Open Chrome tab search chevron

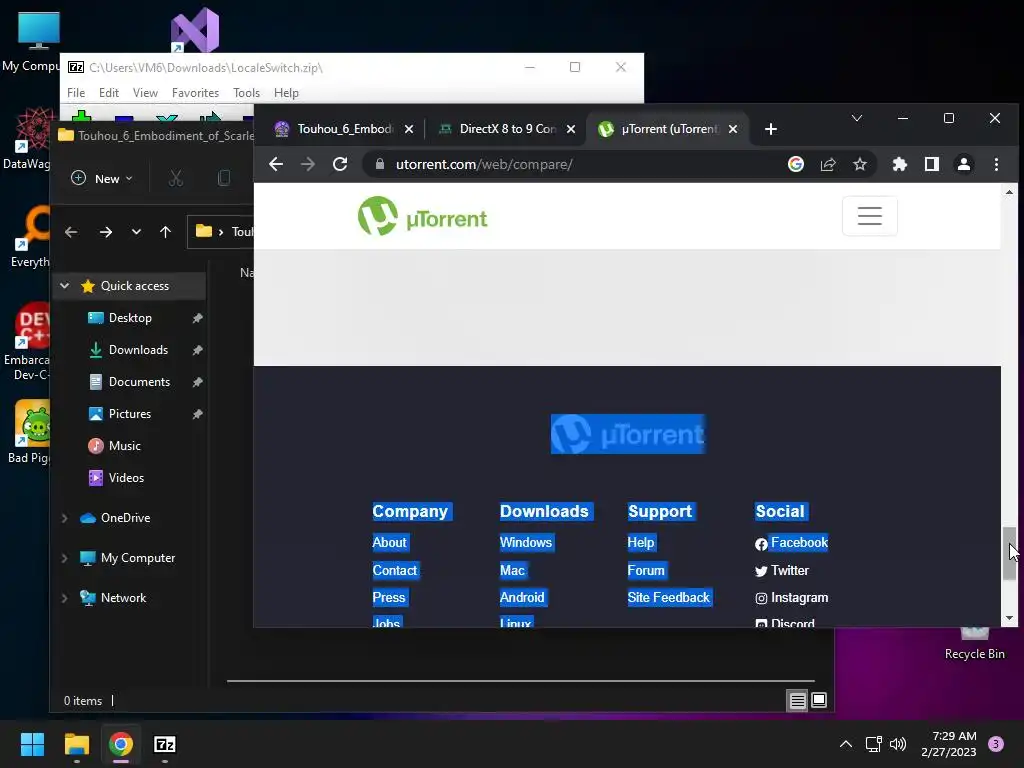(857, 118)
